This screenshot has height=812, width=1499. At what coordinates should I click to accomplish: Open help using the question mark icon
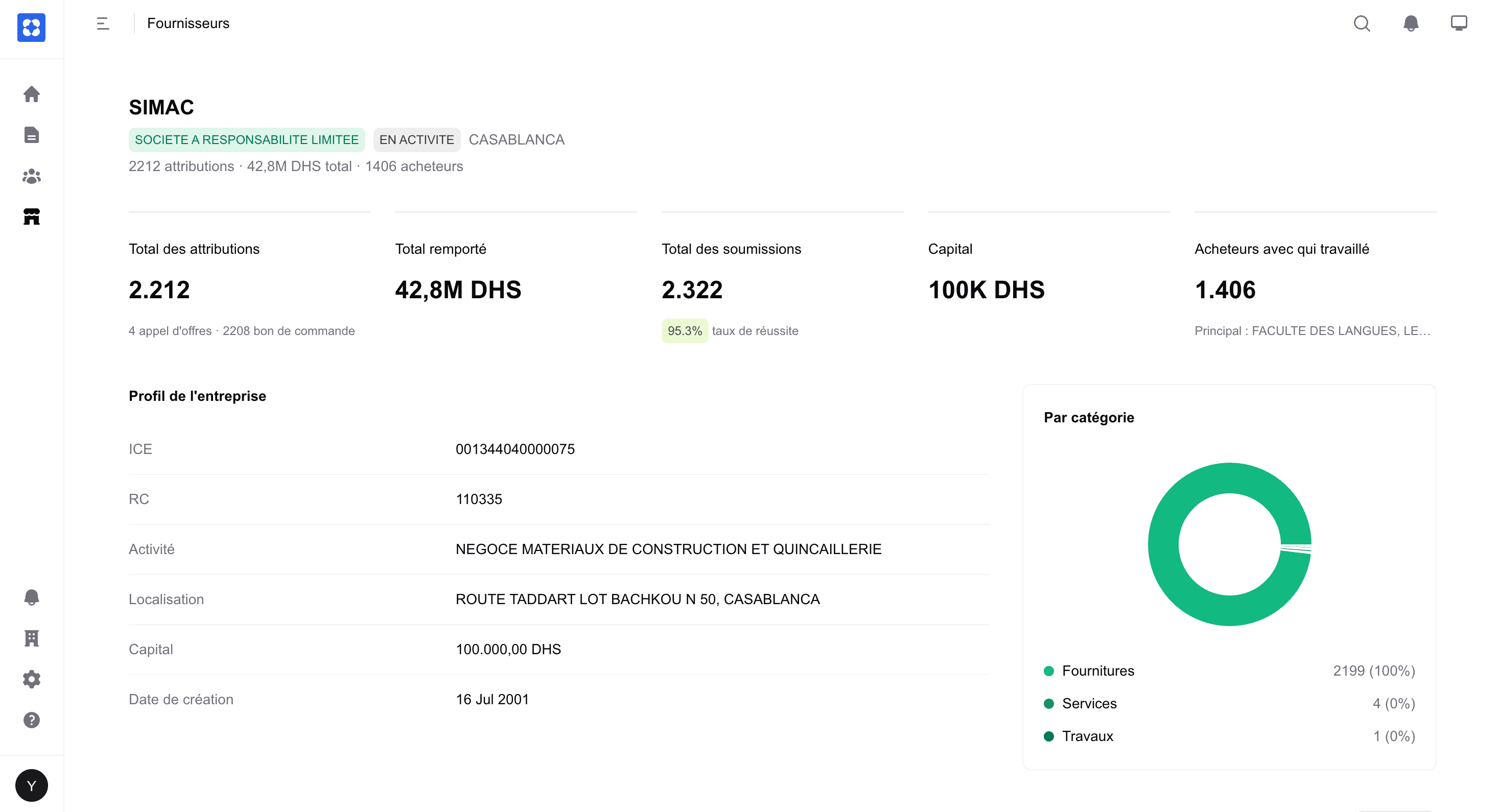click(32, 720)
